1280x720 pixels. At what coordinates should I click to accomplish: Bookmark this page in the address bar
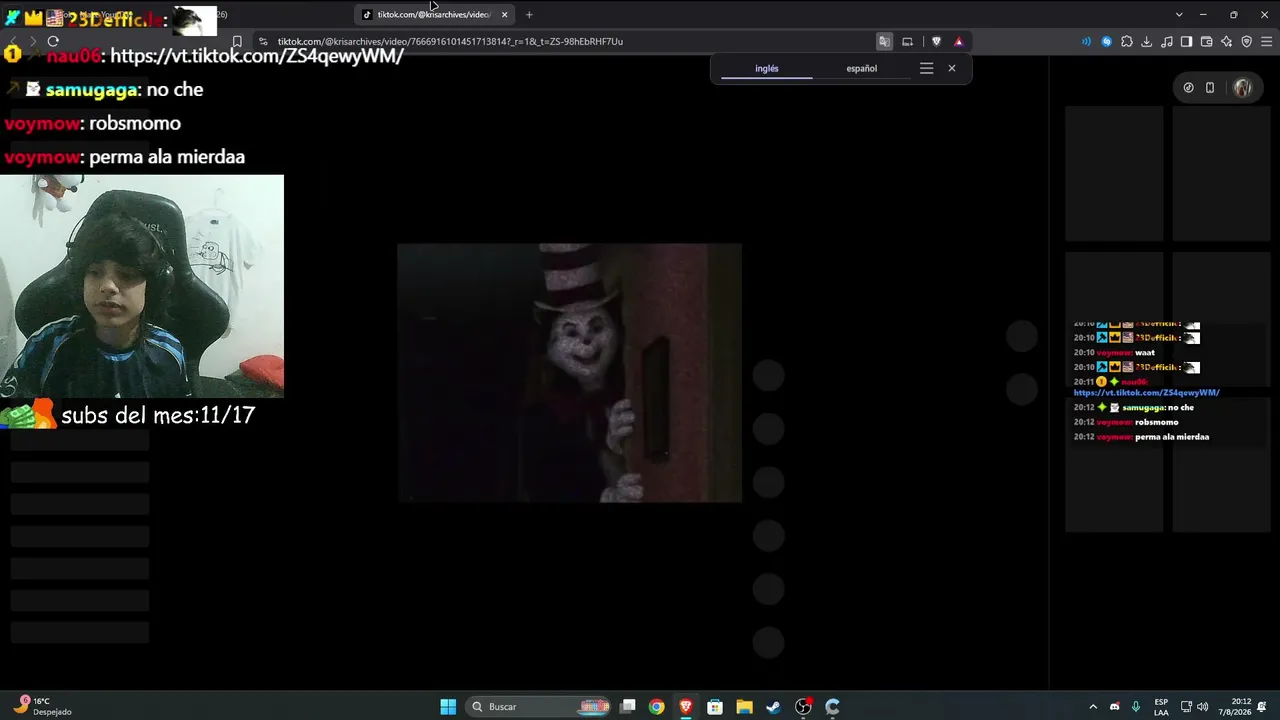(237, 41)
